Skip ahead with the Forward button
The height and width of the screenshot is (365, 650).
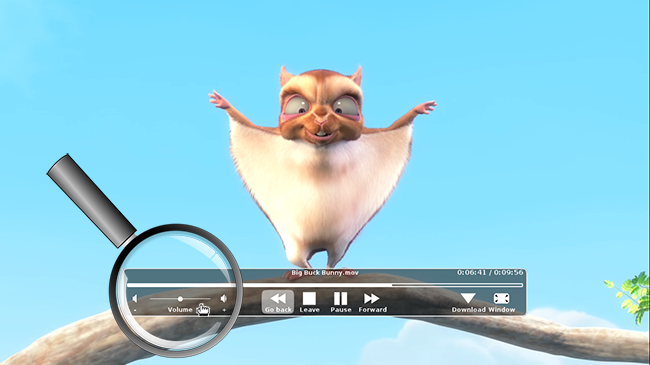(372, 302)
